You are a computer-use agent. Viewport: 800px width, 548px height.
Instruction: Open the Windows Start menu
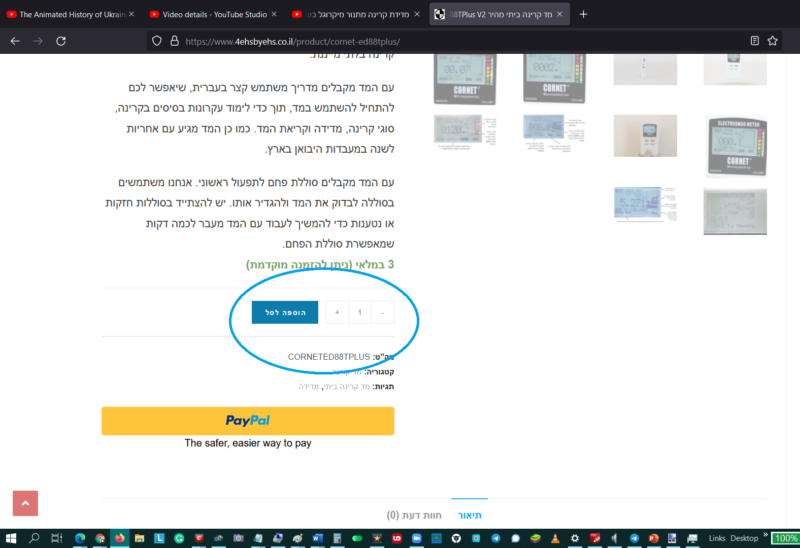pos(11,538)
